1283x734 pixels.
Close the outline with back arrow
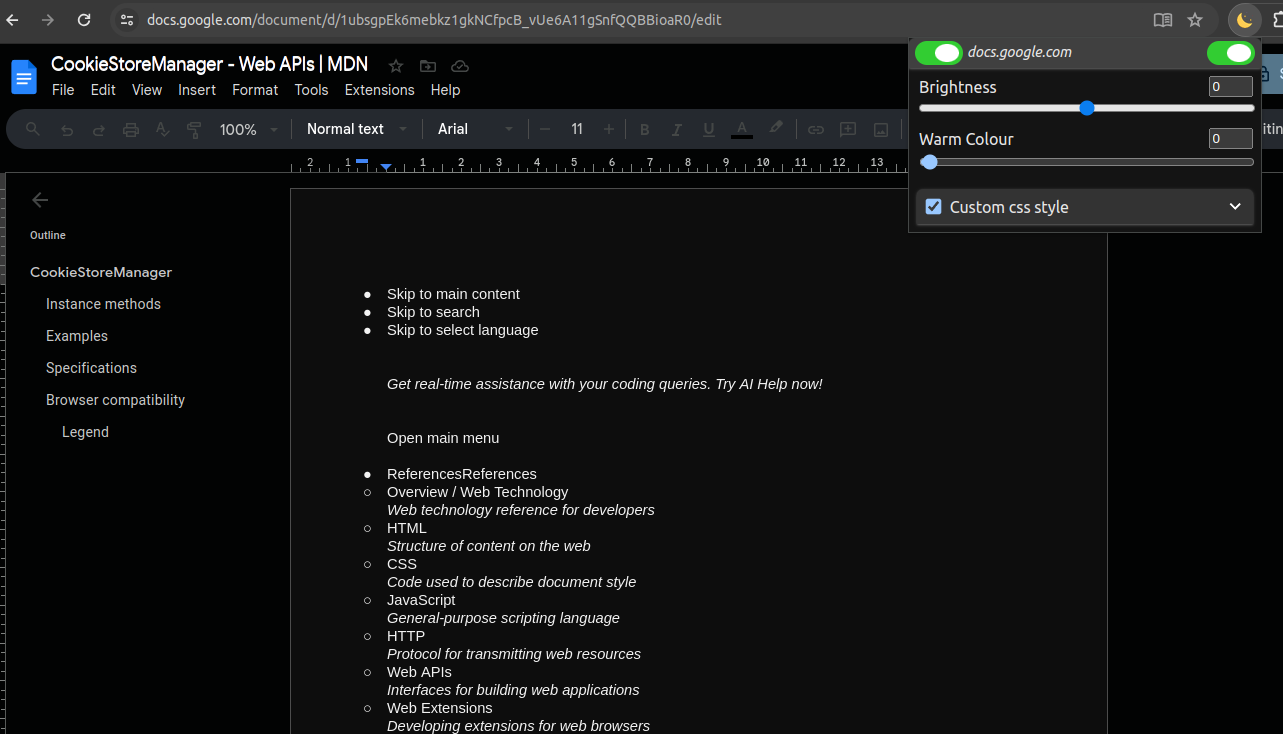pos(40,200)
